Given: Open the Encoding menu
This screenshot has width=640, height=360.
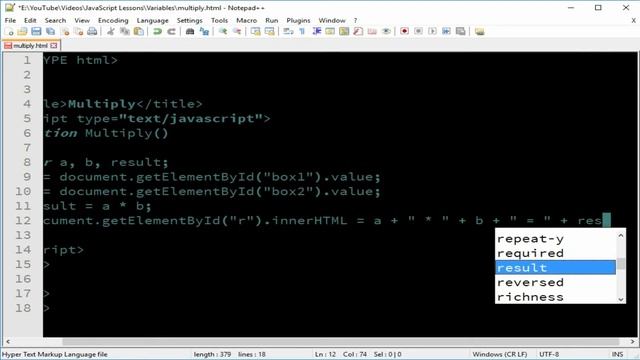Looking at the screenshot, I should tap(113, 20).
